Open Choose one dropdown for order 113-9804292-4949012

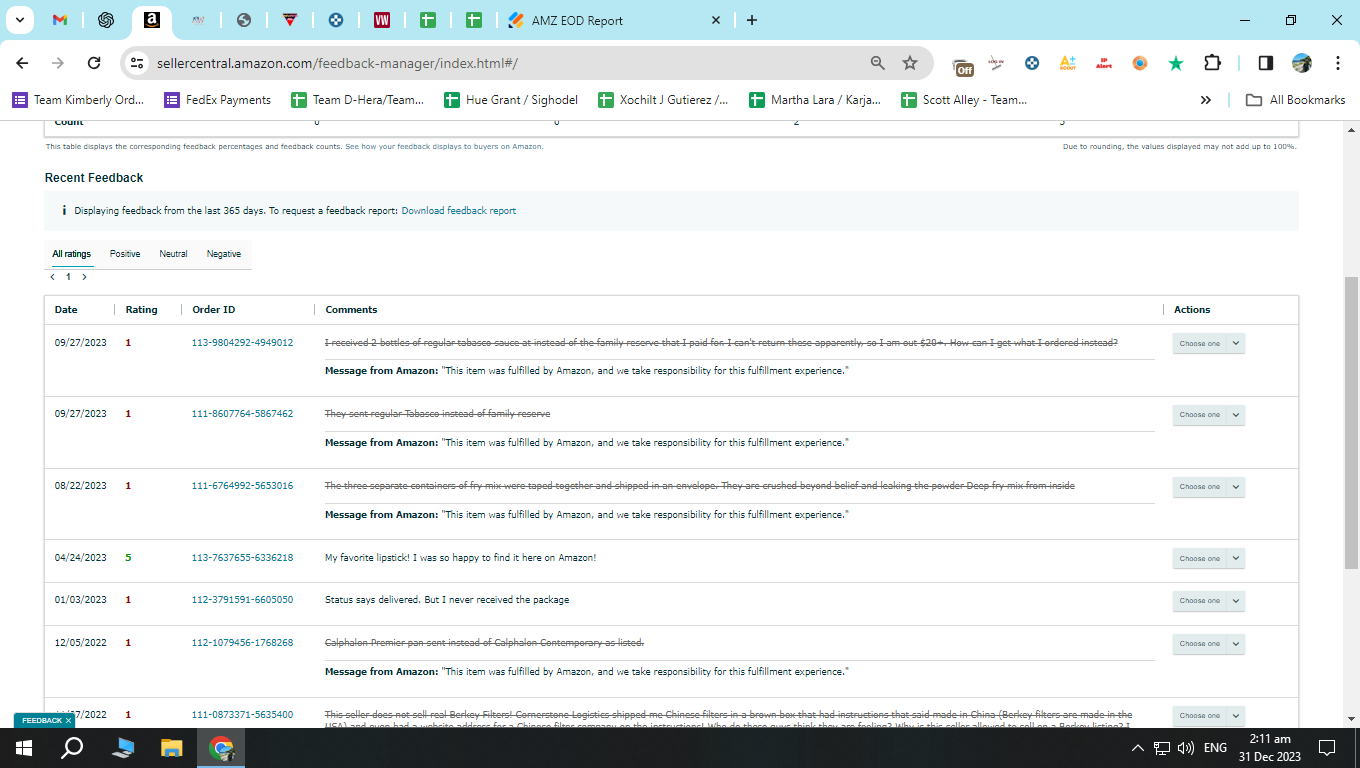[1208, 344]
